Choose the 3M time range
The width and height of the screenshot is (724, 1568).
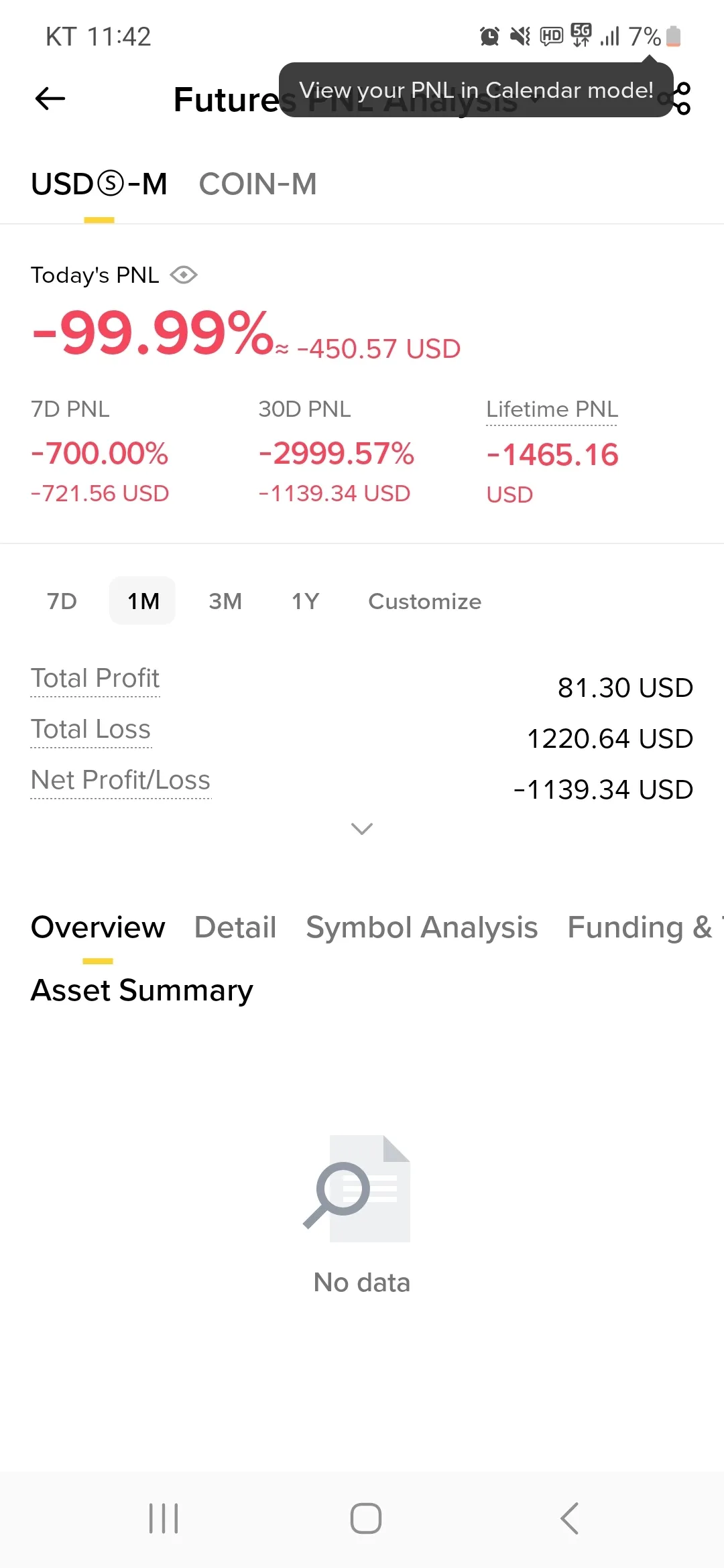click(225, 601)
